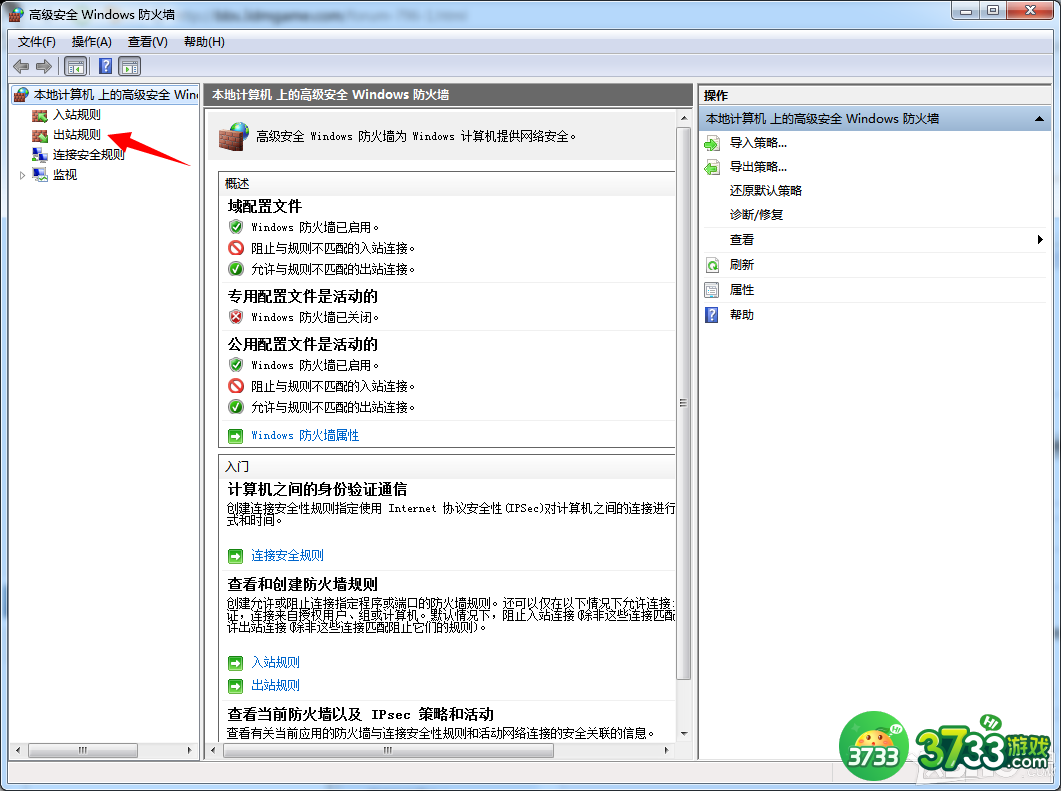Click the 导出策略 action icon
Screen dimensions: 1061x791
tap(712, 167)
